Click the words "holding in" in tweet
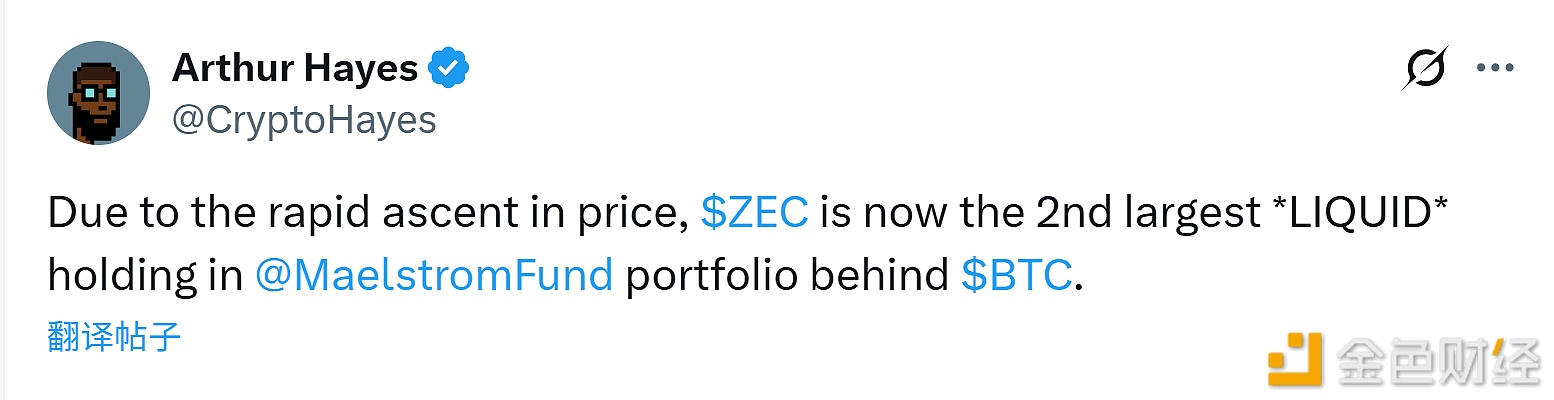1554x400 pixels. click(145, 275)
